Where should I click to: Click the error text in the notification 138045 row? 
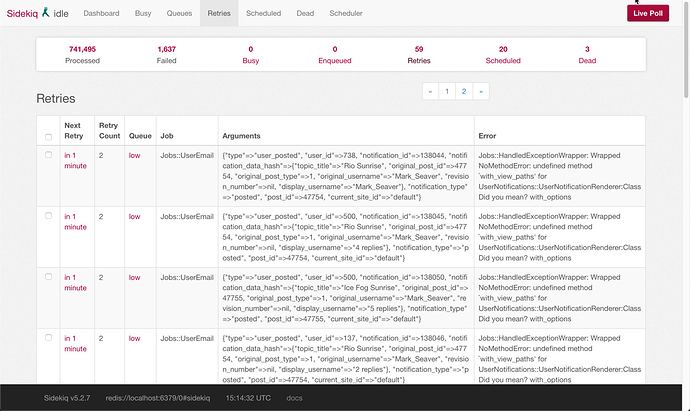(559, 237)
